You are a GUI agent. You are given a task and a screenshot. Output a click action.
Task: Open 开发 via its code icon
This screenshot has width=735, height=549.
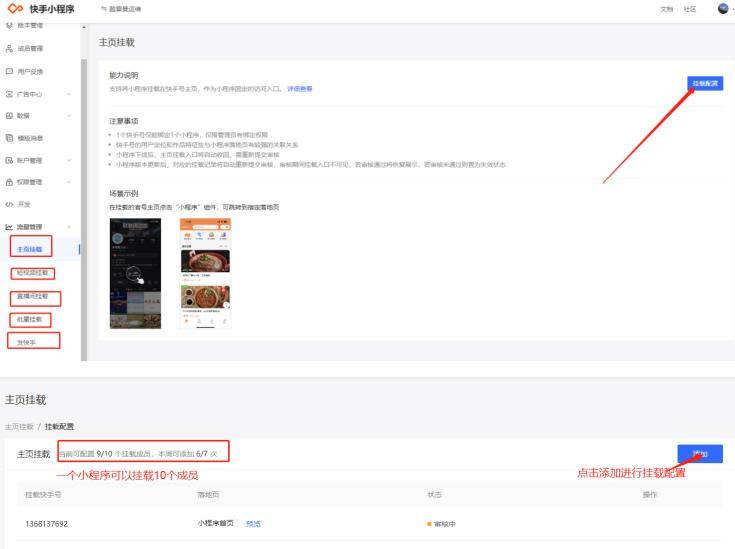9,204
